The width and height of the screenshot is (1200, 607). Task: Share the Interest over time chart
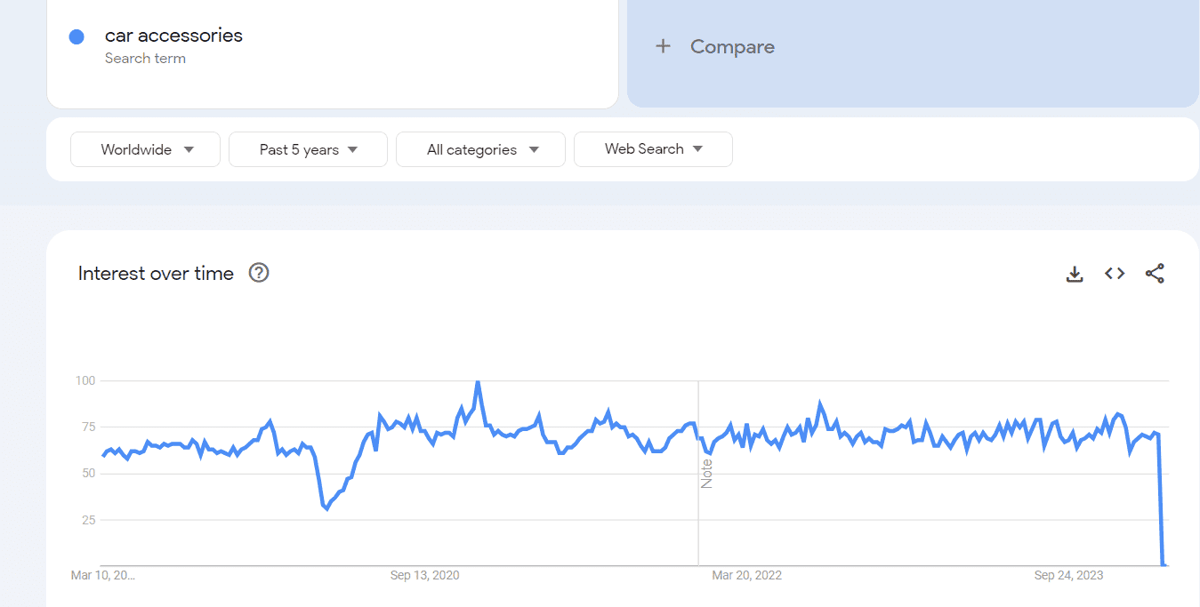coord(1155,274)
